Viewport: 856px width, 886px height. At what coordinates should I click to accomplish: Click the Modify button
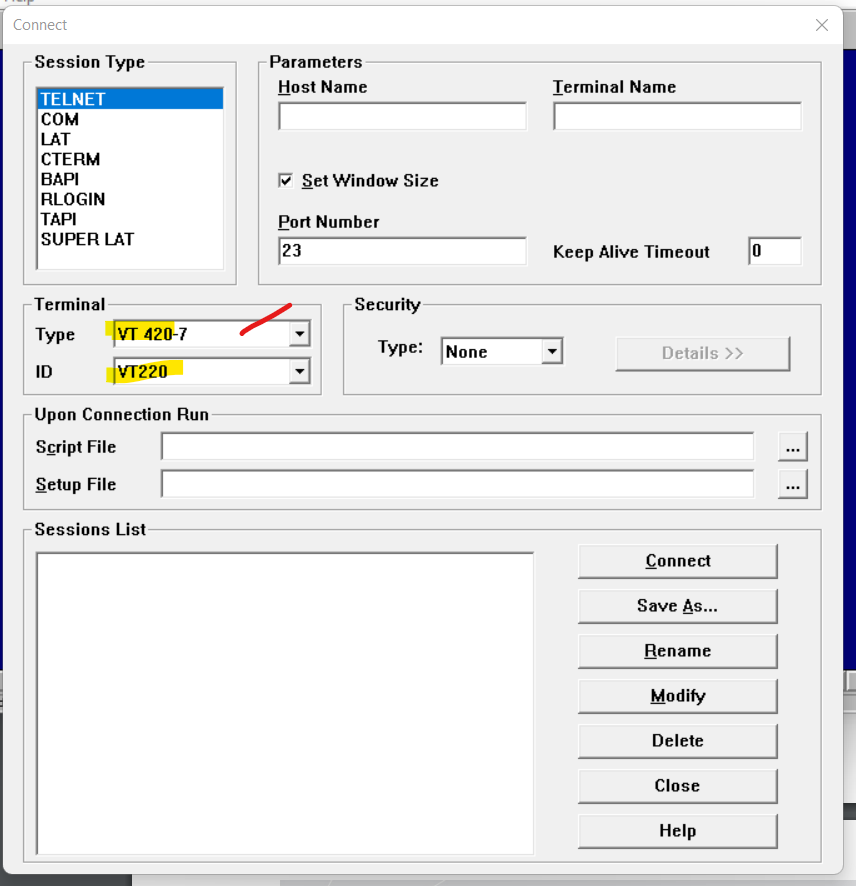click(677, 696)
